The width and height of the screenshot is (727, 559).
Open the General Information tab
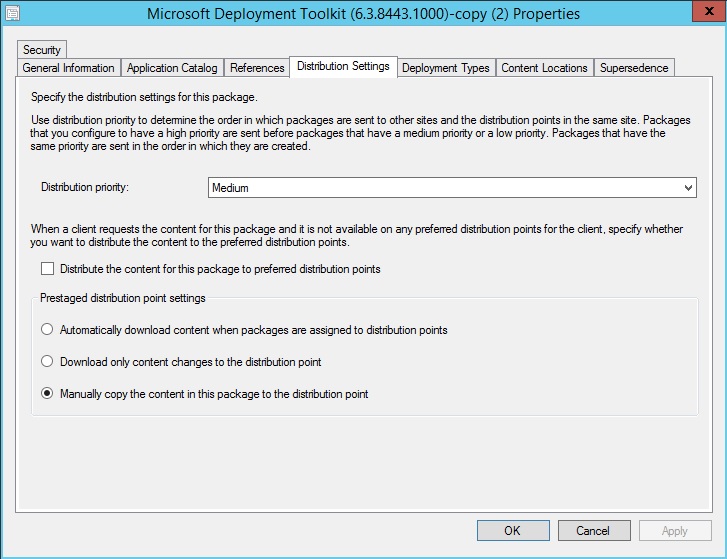point(68,68)
